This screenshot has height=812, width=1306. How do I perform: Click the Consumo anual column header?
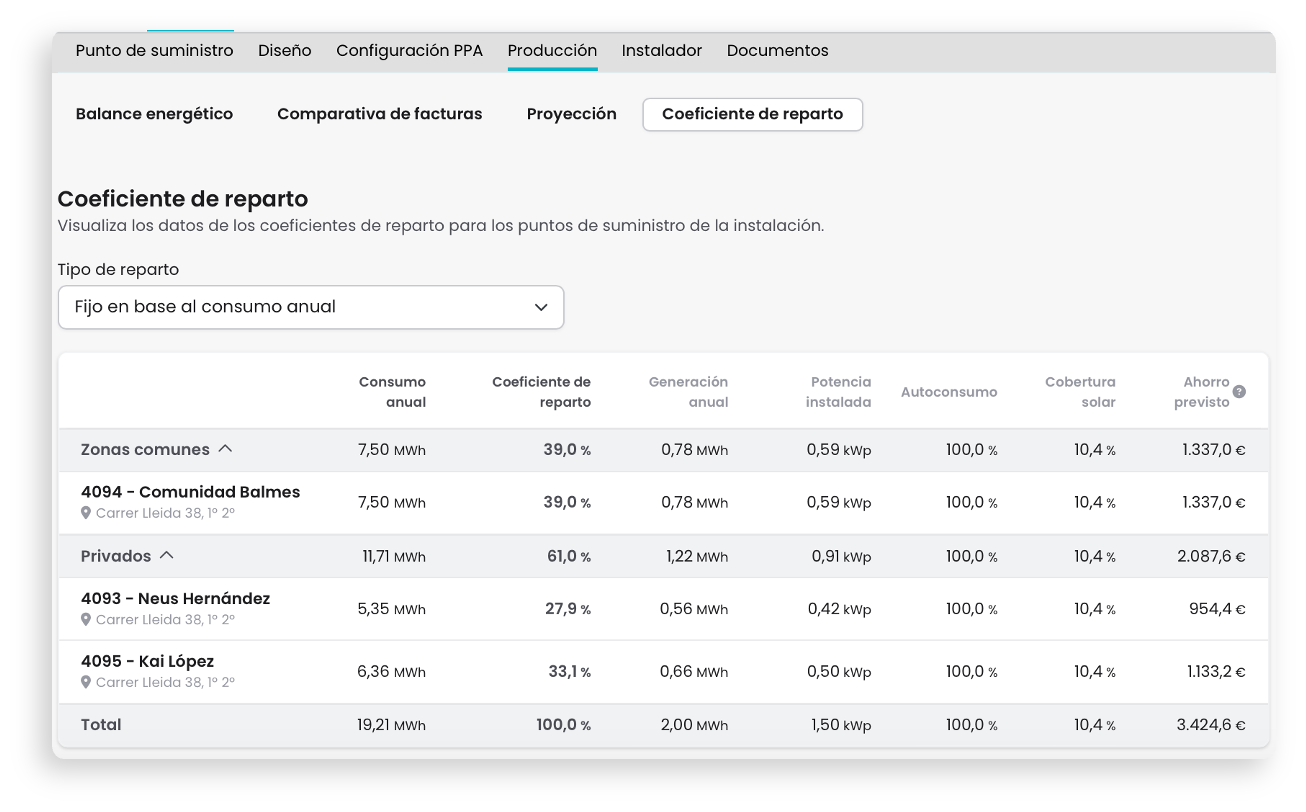[x=392, y=392]
